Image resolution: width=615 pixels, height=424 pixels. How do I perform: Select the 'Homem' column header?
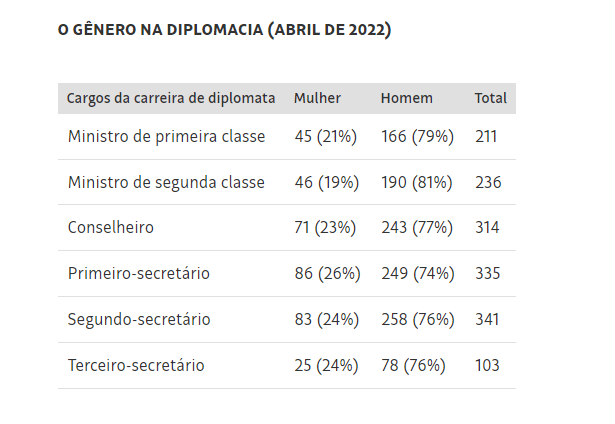pos(407,98)
